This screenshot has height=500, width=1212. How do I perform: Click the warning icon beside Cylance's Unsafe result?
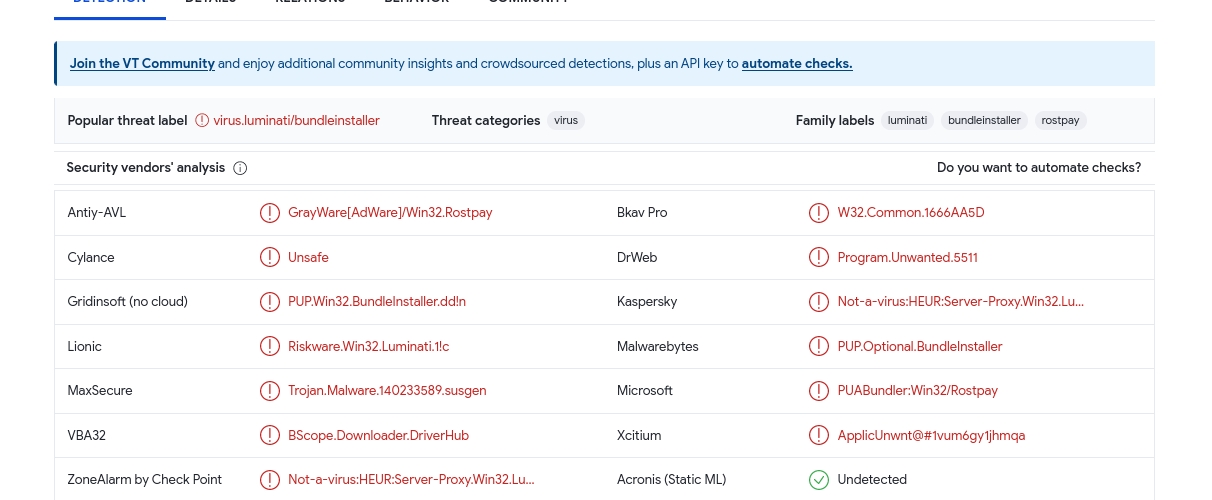tap(270, 257)
